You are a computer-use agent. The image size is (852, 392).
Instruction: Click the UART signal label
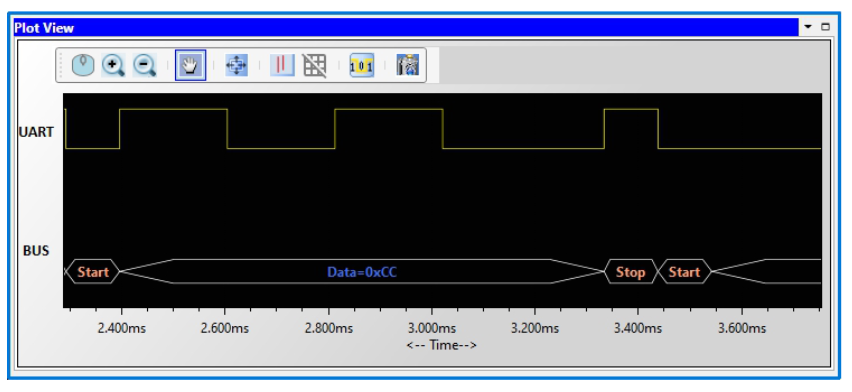click(36, 132)
